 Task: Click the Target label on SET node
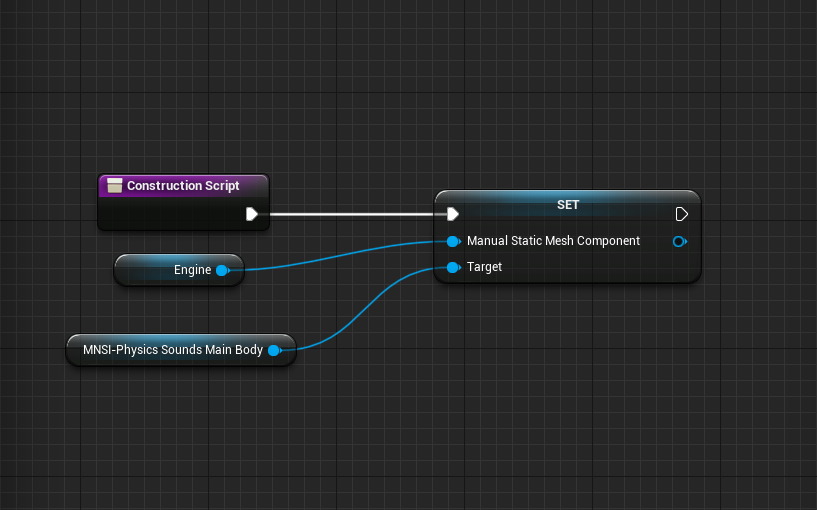tap(484, 267)
